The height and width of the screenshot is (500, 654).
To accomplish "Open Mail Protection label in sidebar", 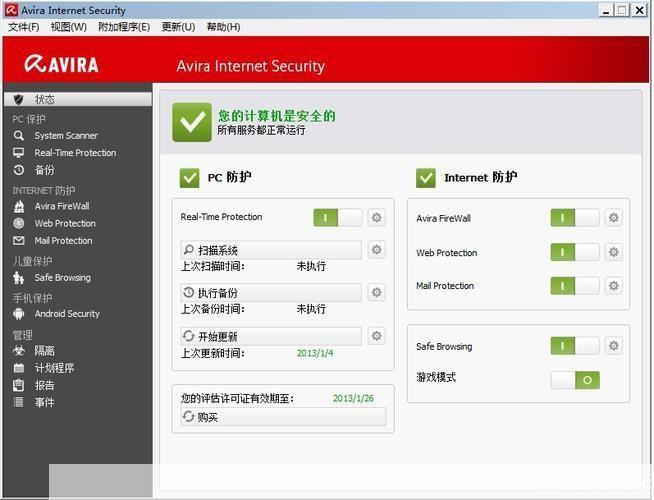I will pos(63,241).
